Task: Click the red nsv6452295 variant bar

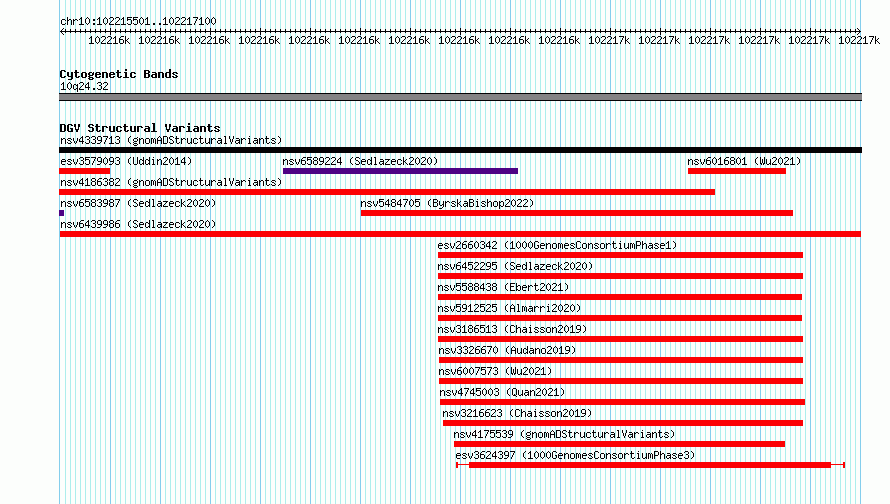Action: coord(620,276)
